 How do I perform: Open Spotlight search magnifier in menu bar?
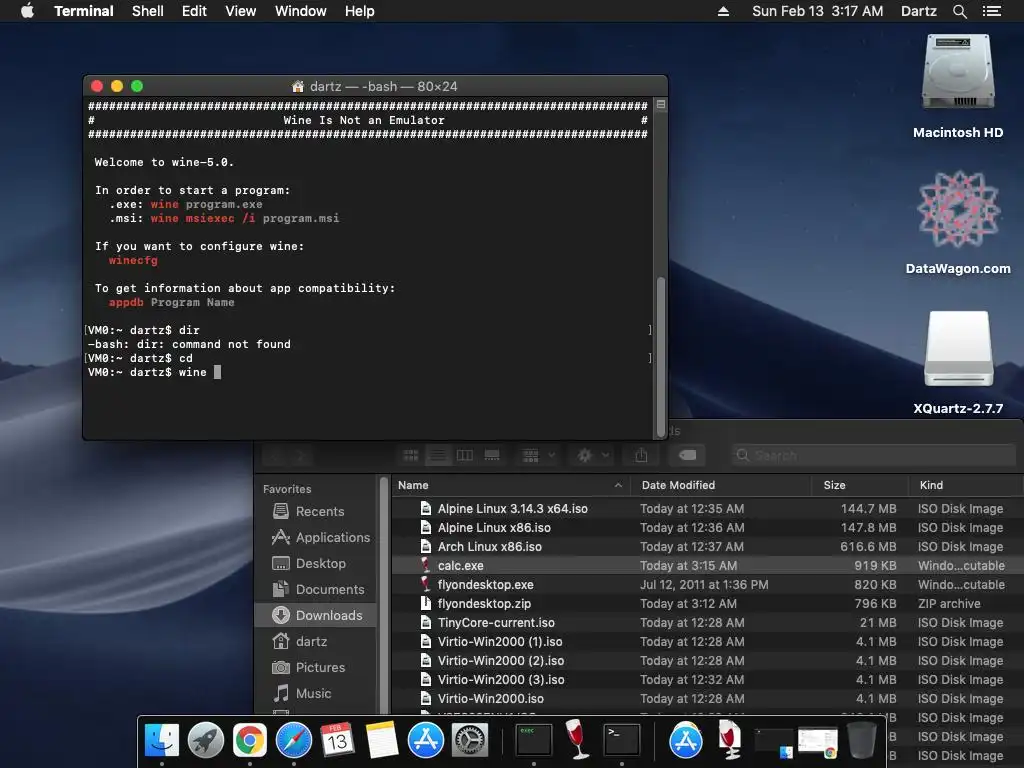pos(959,11)
